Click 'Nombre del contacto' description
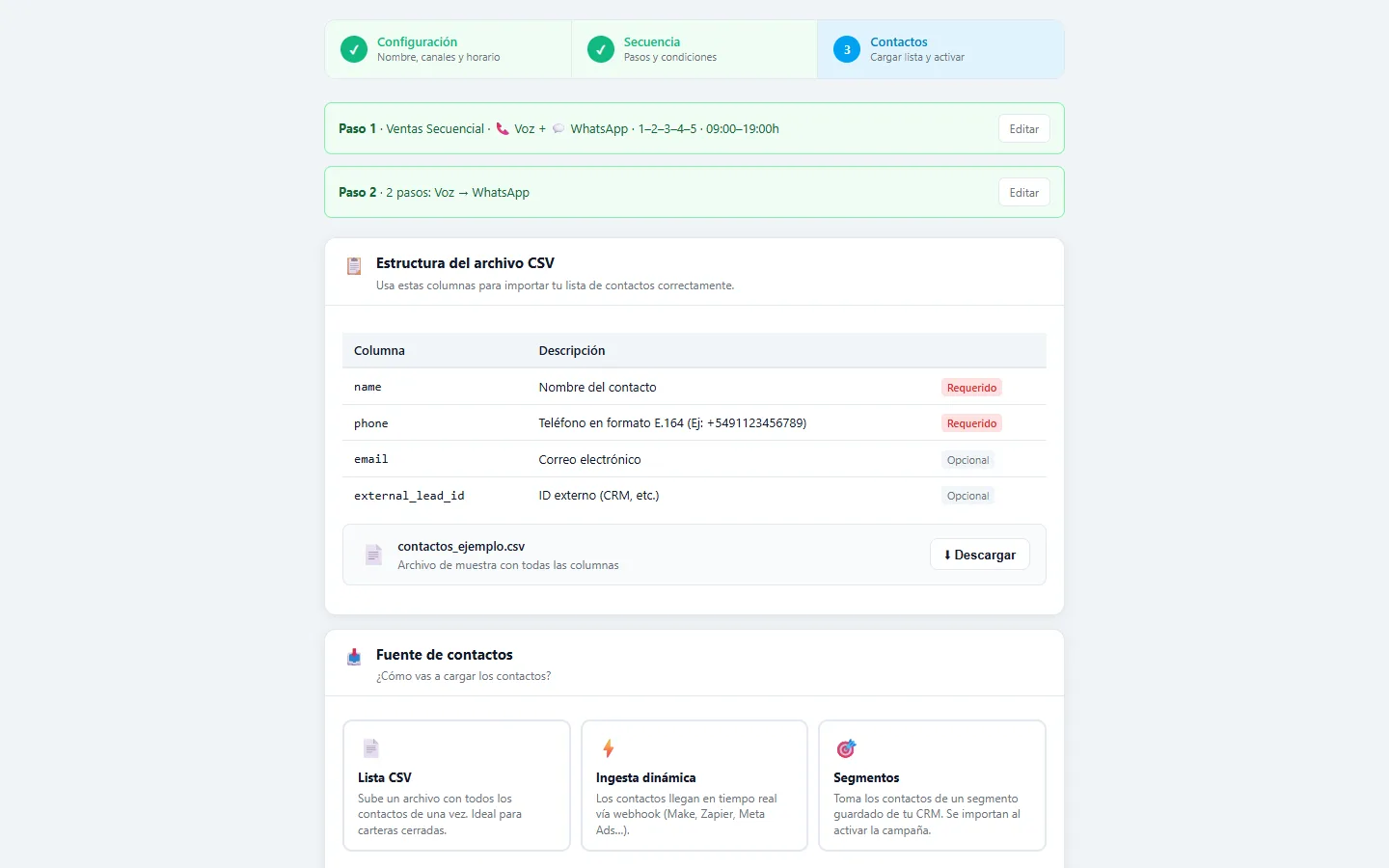 pyautogui.click(x=597, y=387)
